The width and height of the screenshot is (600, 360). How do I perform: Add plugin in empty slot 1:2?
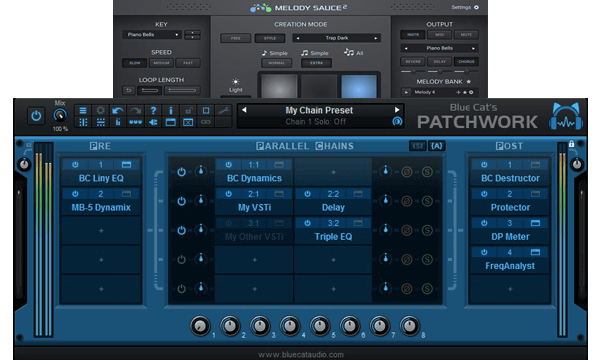pos(333,172)
